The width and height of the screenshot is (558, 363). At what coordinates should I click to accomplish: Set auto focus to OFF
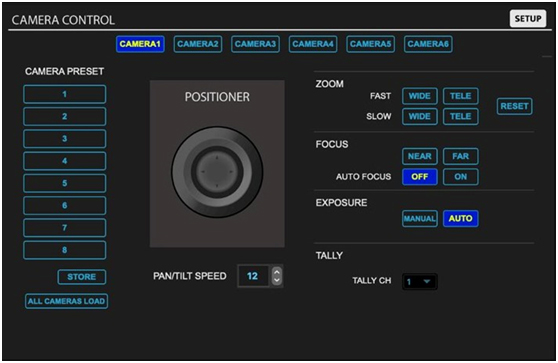click(420, 177)
